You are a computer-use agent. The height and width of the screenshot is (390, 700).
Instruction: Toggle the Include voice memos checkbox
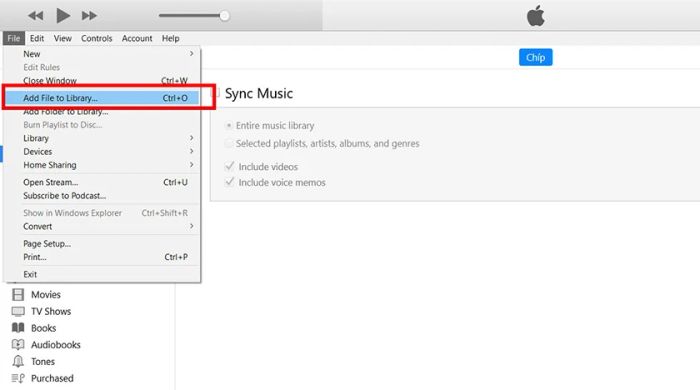(x=229, y=182)
